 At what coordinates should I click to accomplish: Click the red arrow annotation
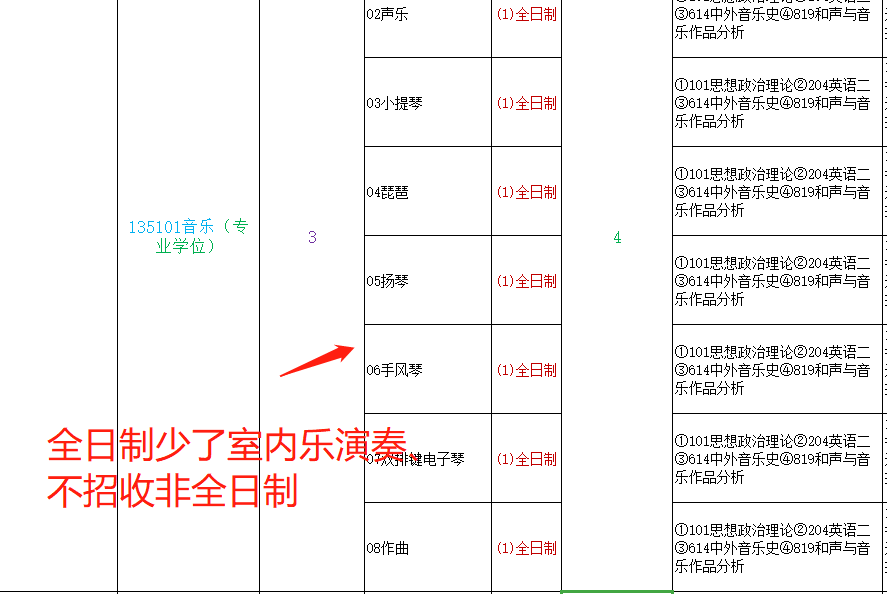pyautogui.click(x=317, y=361)
